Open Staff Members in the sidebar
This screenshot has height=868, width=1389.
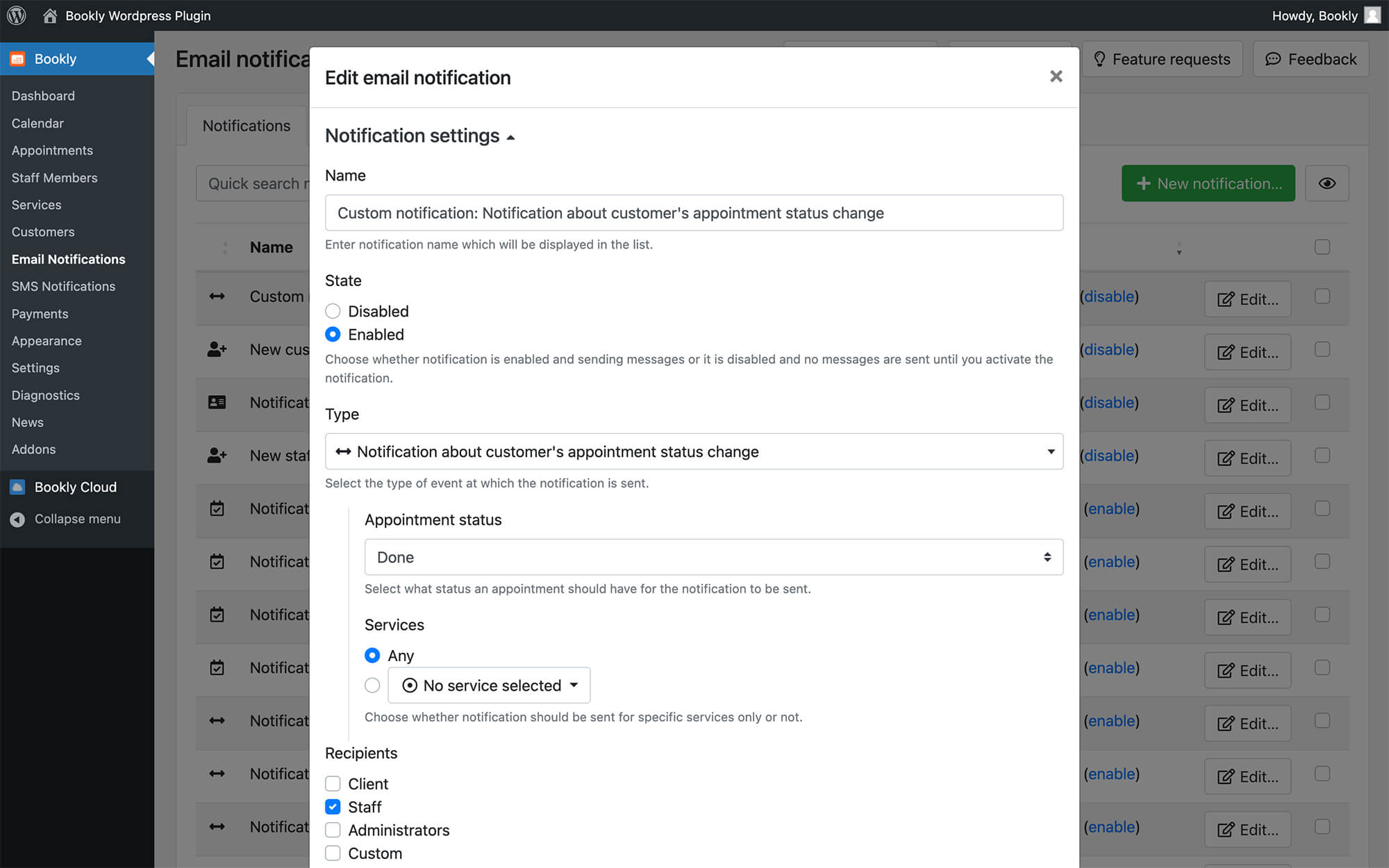54,178
